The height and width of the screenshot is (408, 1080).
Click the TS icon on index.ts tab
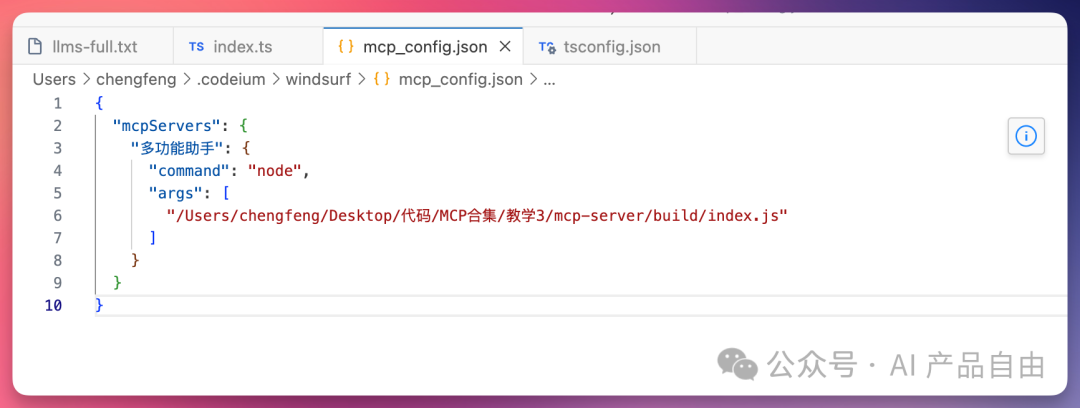tap(196, 47)
